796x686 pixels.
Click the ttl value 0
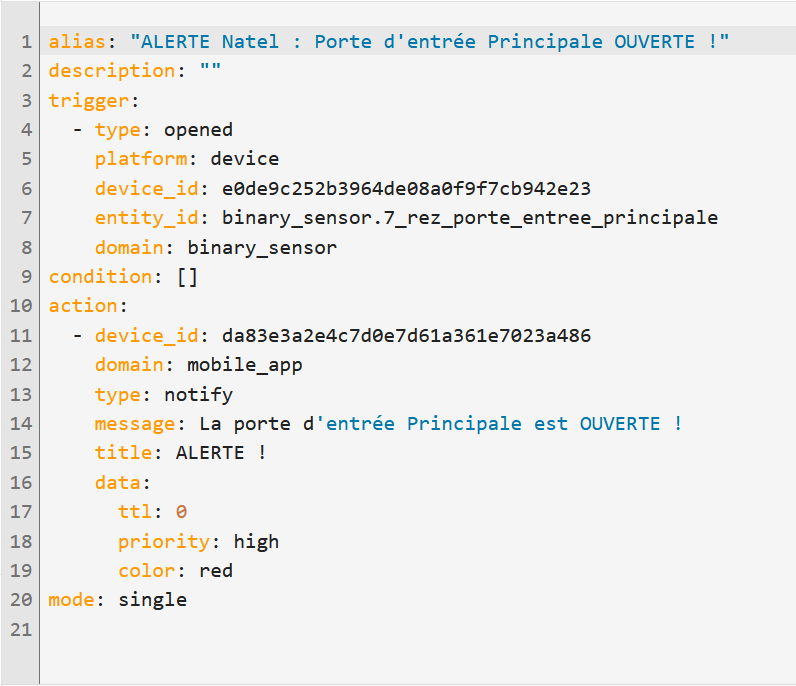[x=181, y=512]
